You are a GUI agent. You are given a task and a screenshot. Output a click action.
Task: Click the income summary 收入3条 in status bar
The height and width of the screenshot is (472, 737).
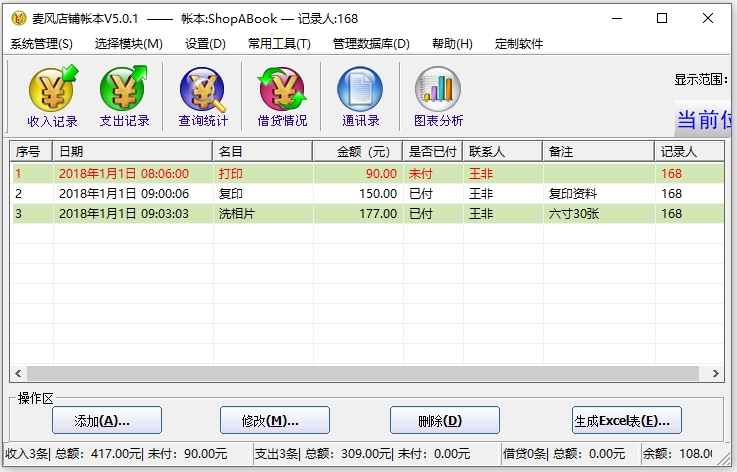coord(27,454)
